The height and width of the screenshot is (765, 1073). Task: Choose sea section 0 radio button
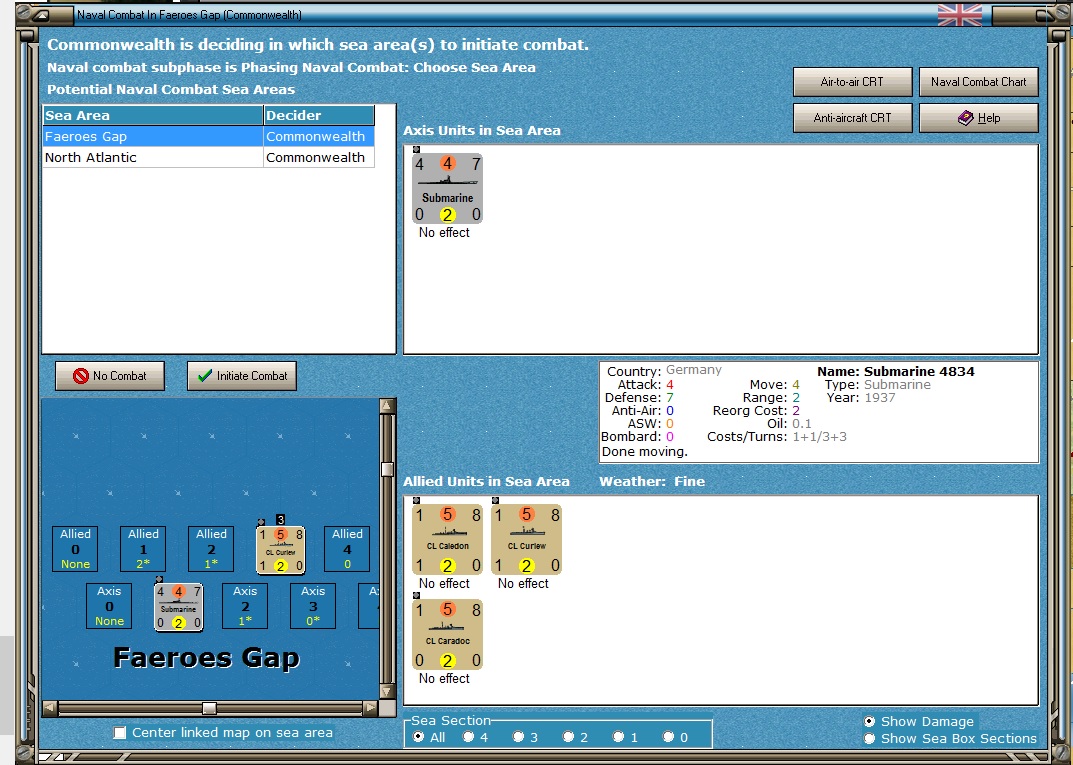coord(669,737)
